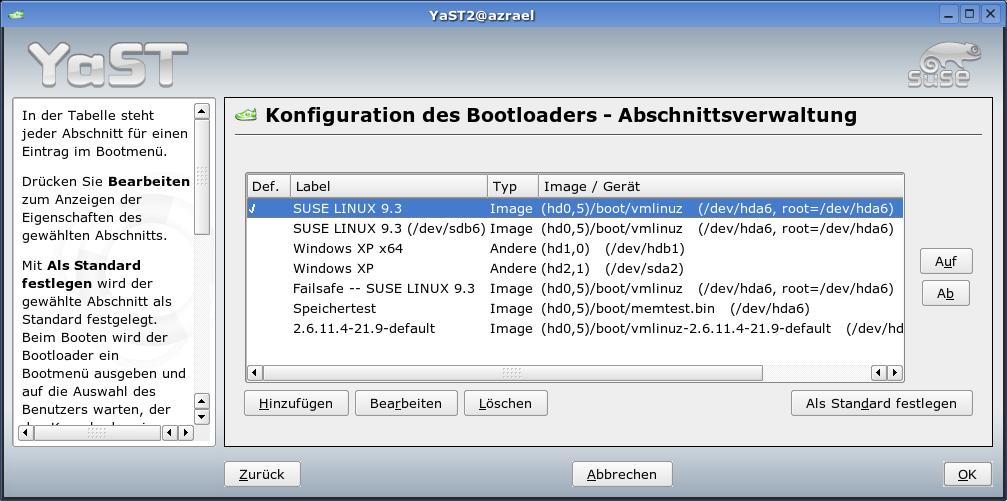The width and height of the screenshot is (1007, 501).
Task: Select SUSE LINUX 9.3 (/dev/sdb6) row
Action: [575, 229]
